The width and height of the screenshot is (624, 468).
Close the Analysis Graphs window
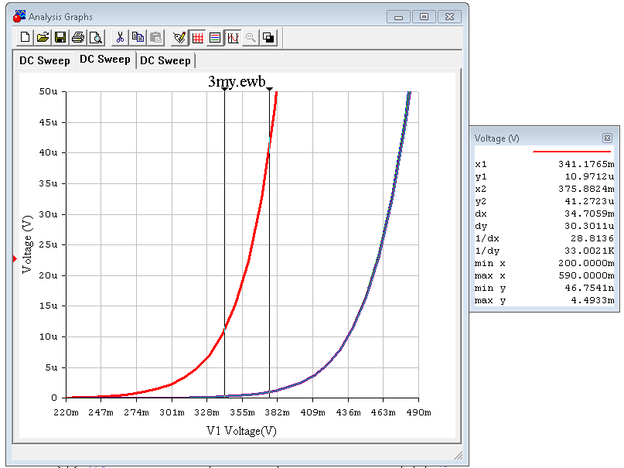point(449,17)
